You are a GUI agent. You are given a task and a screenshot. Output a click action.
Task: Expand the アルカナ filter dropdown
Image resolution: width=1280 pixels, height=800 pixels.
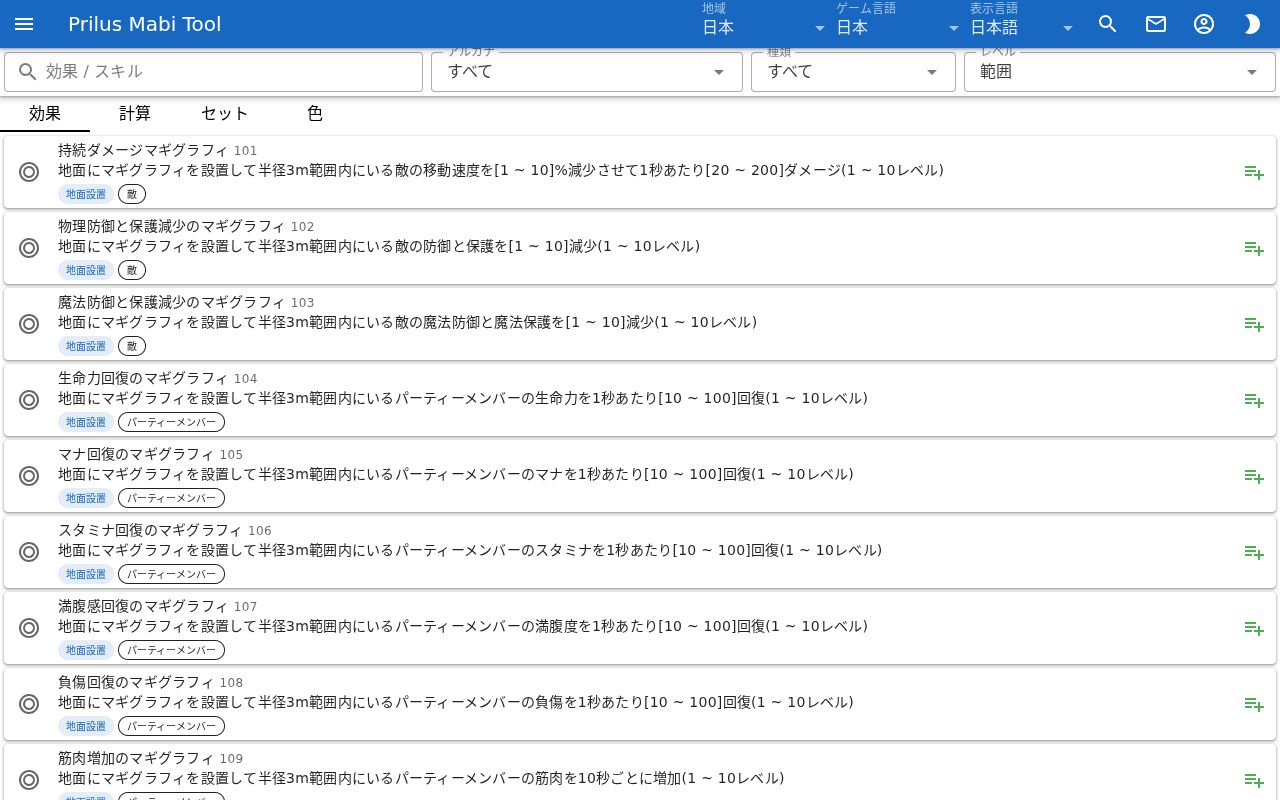pos(587,72)
